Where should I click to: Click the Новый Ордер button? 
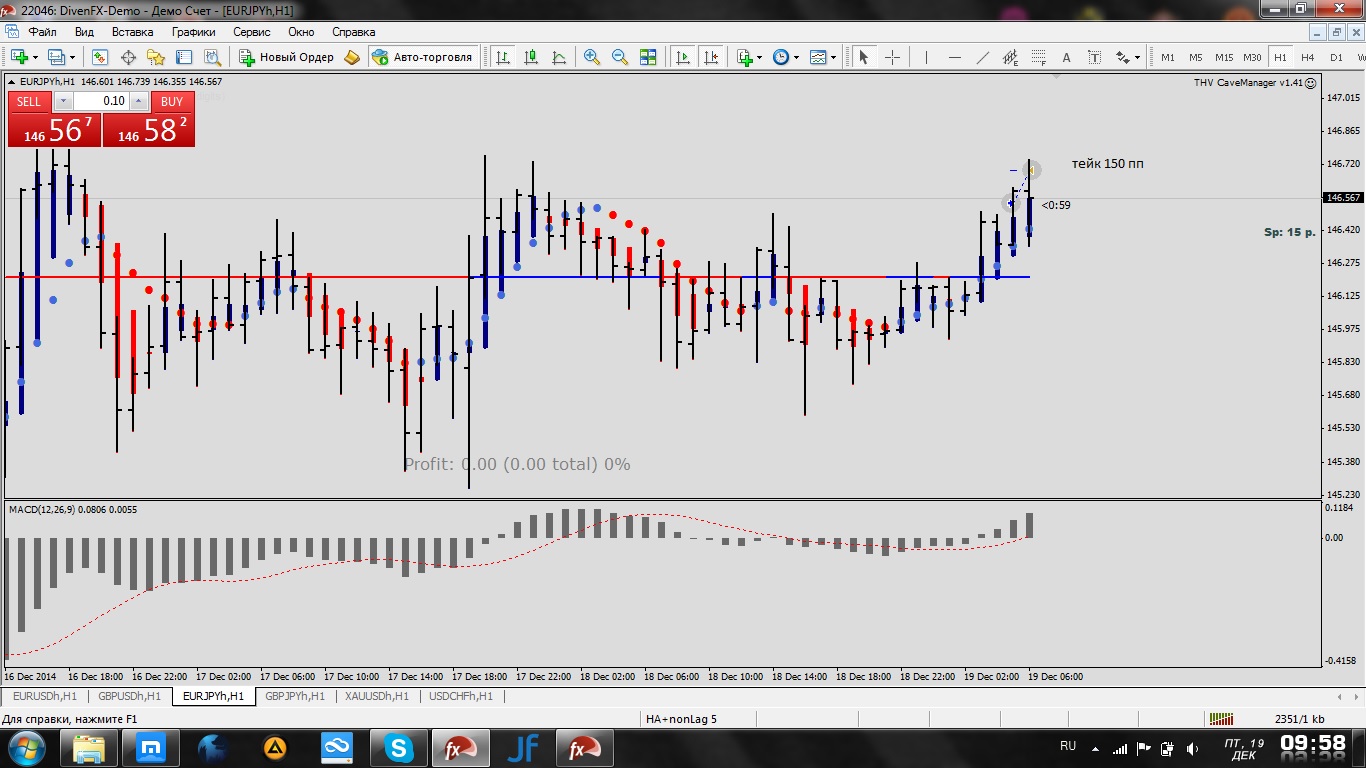pyautogui.click(x=287, y=57)
